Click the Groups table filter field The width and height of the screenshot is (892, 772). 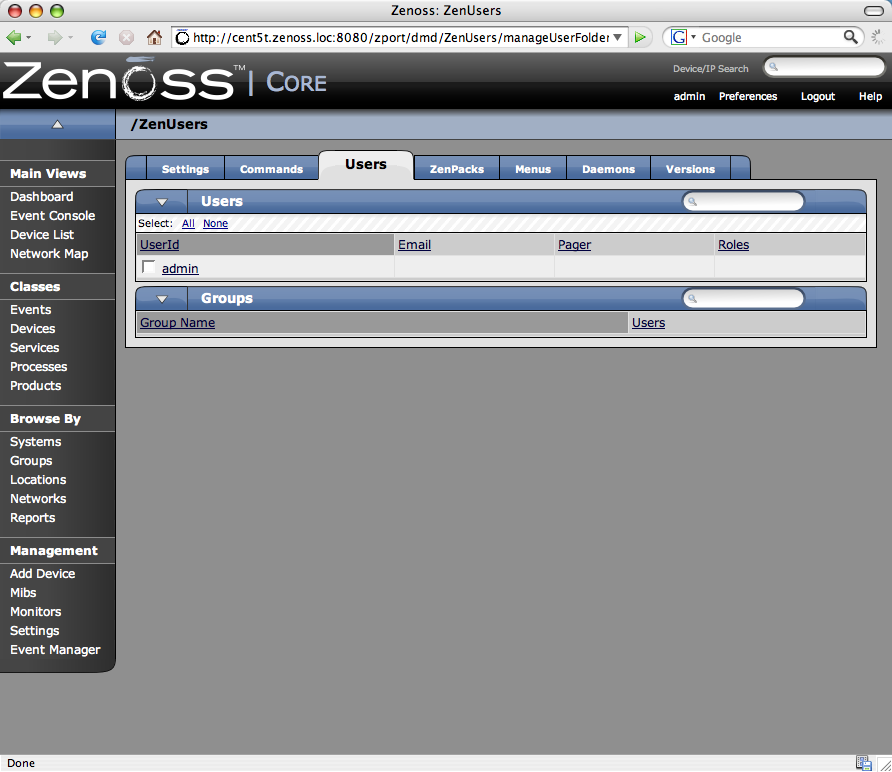(744, 298)
